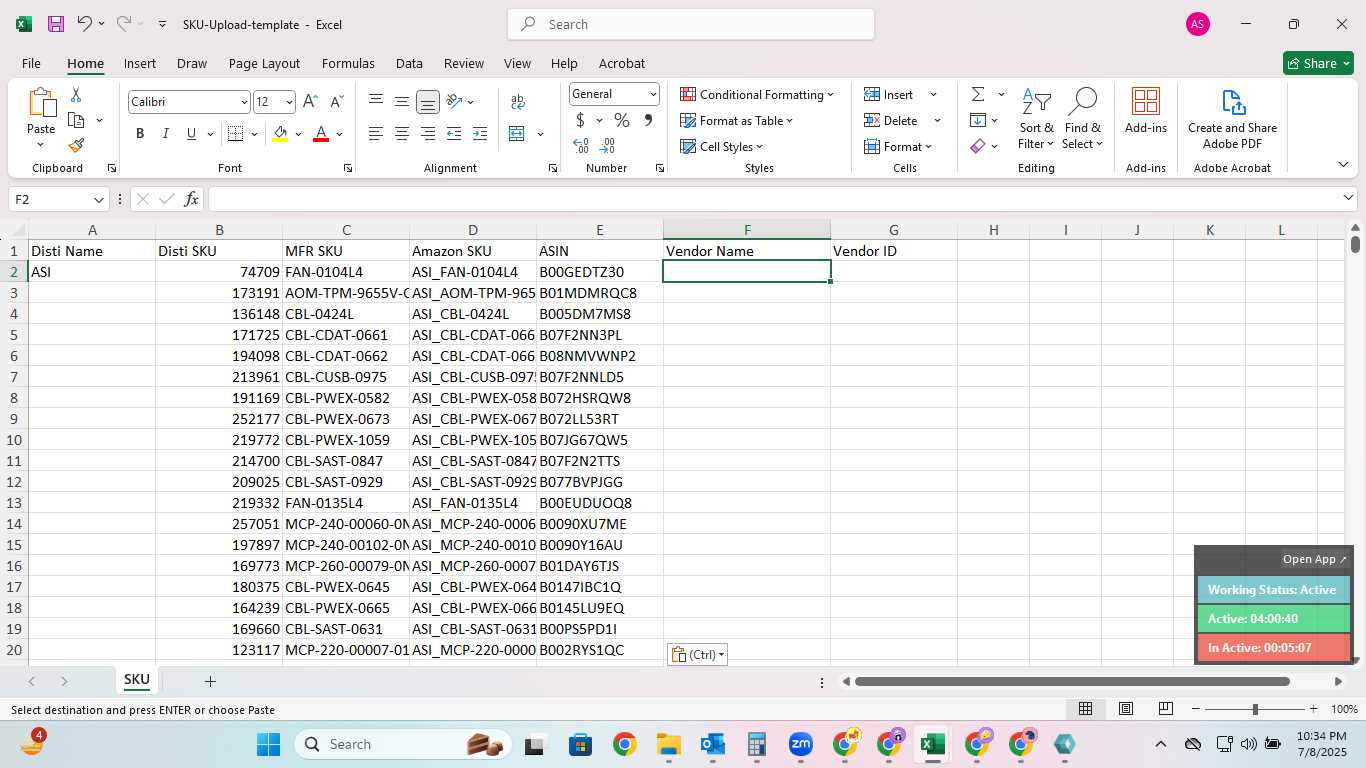Image resolution: width=1366 pixels, height=768 pixels.
Task: Collapse the ribbon with the chevron
Action: pyautogui.click(x=1343, y=164)
